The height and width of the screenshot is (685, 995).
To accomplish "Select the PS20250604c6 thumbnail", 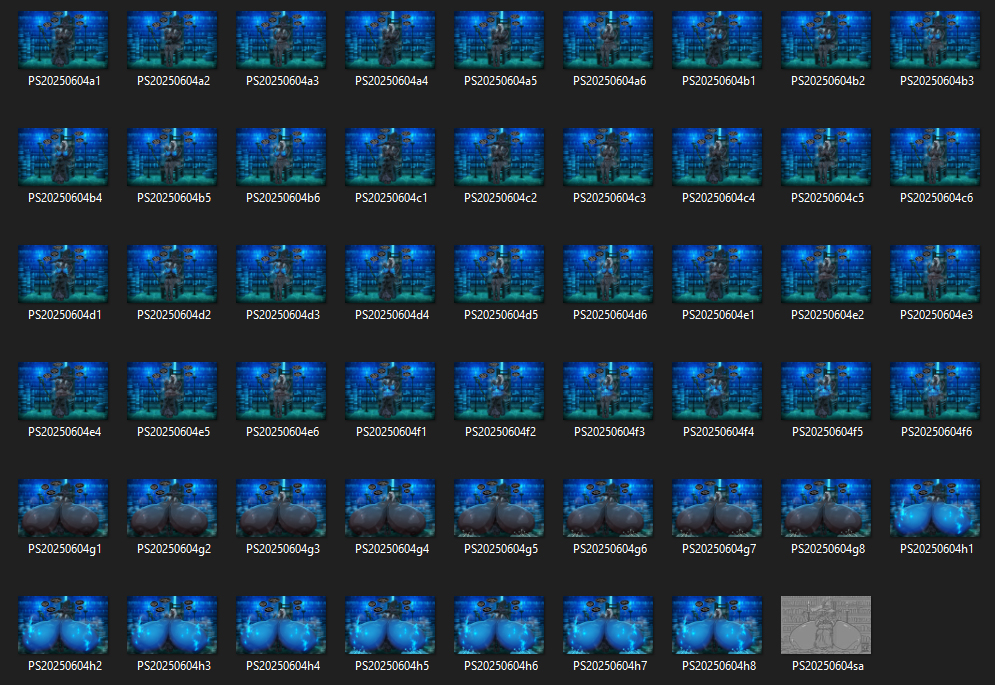I will pyautogui.click(x=935, y=157).
